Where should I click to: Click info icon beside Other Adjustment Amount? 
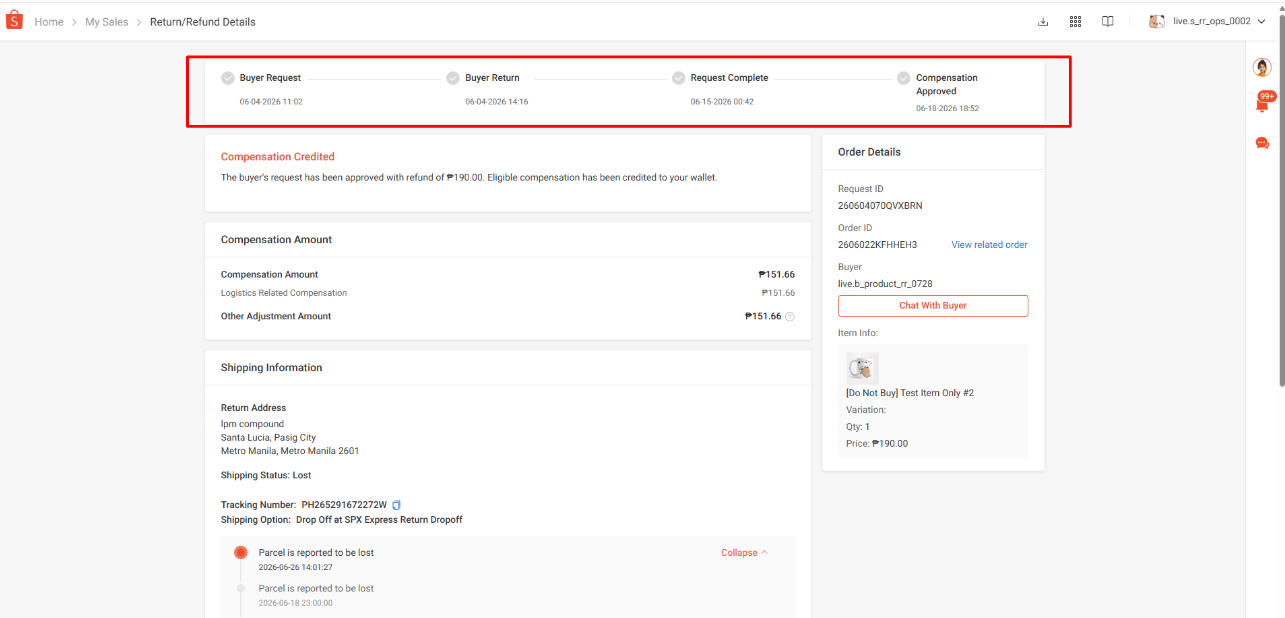click(x=790, y=317)
